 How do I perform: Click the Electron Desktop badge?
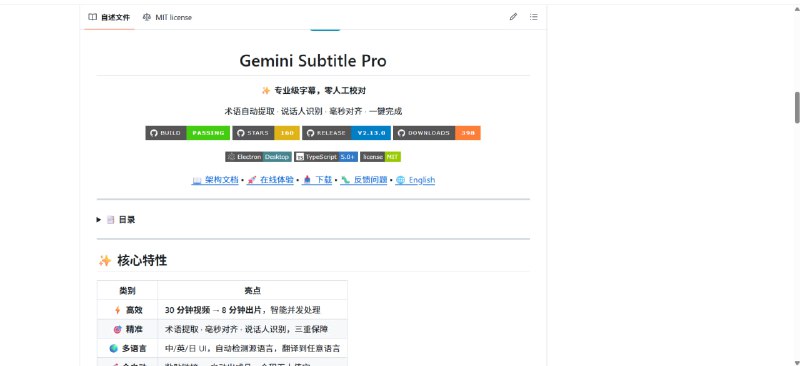[258, 157]
